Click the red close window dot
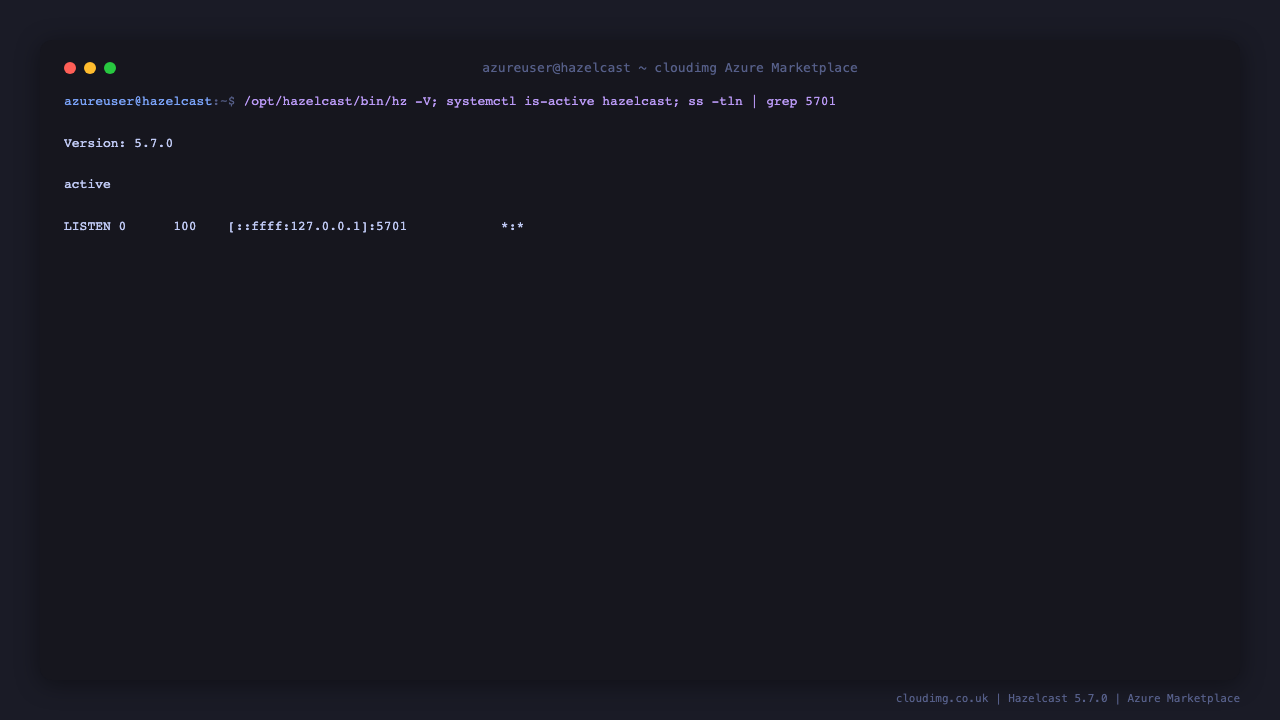Image resolution: width=1280 pixels, height=720 pixels. (70, 68)
